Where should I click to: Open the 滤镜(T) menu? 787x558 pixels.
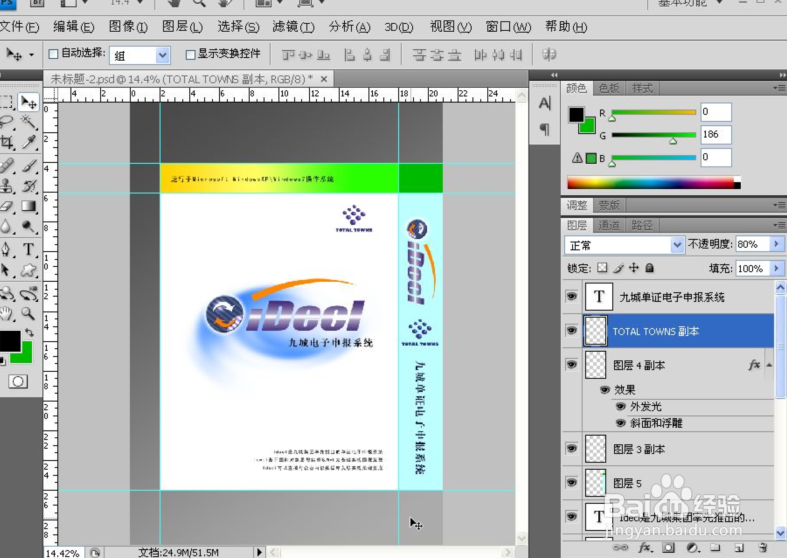[293, 27]
